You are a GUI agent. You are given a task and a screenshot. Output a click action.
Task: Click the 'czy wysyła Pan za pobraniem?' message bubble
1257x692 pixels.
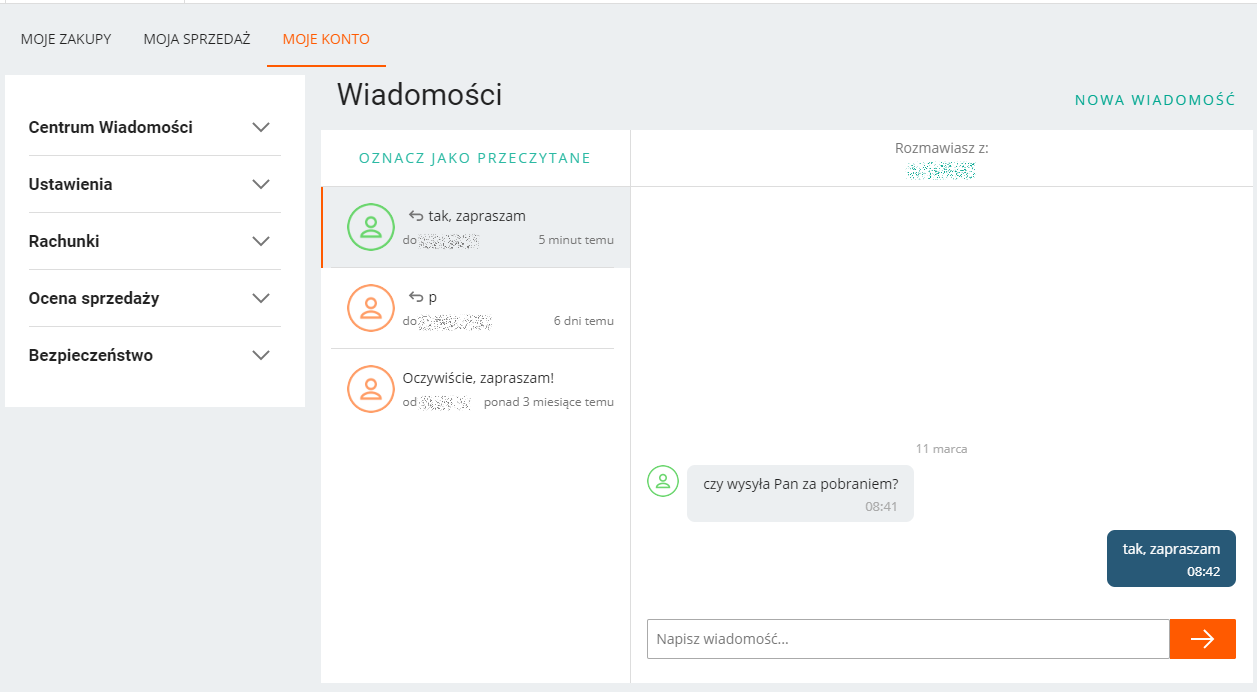click(x=800, y=493)
